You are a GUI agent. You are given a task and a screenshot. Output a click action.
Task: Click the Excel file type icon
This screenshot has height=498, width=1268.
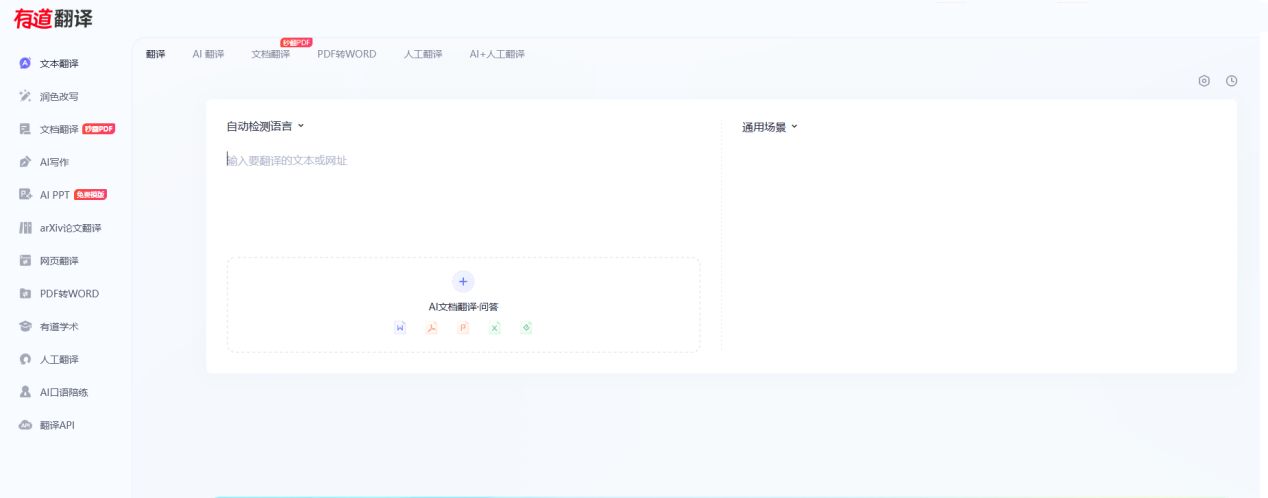tap(494, 327)
